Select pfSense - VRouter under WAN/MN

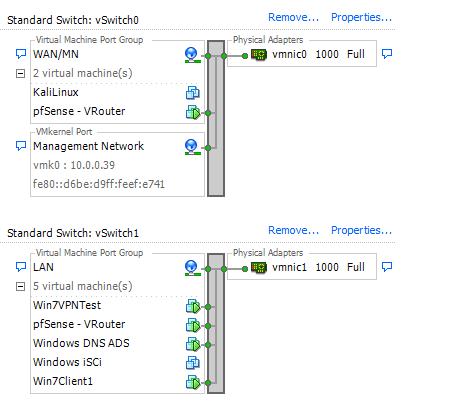[x=79, y=111]
